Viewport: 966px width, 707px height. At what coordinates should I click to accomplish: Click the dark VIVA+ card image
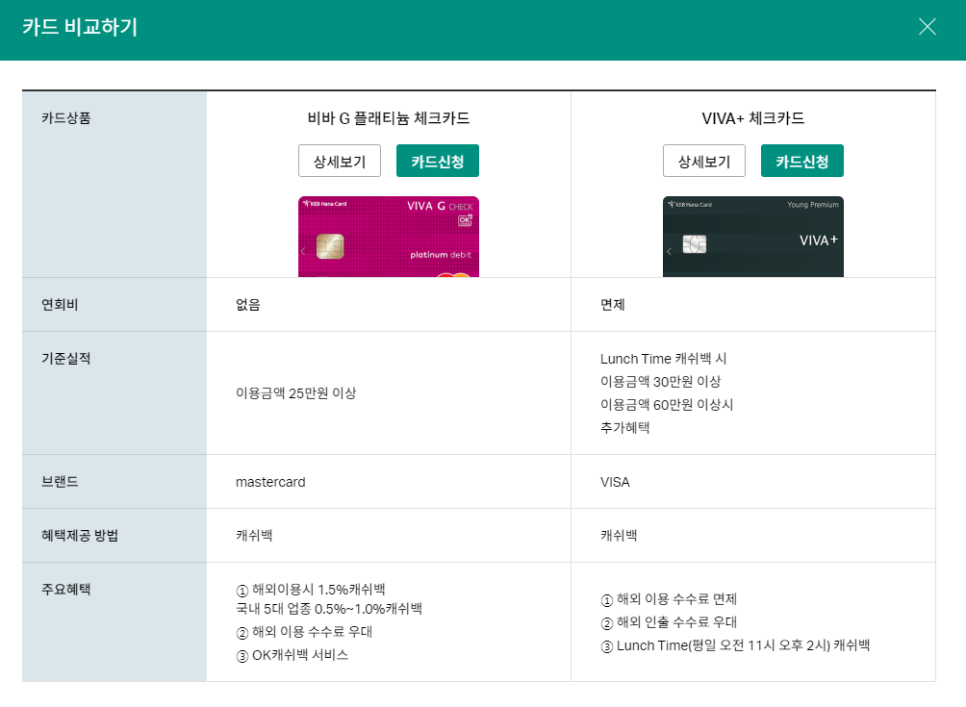click(753, 236)
